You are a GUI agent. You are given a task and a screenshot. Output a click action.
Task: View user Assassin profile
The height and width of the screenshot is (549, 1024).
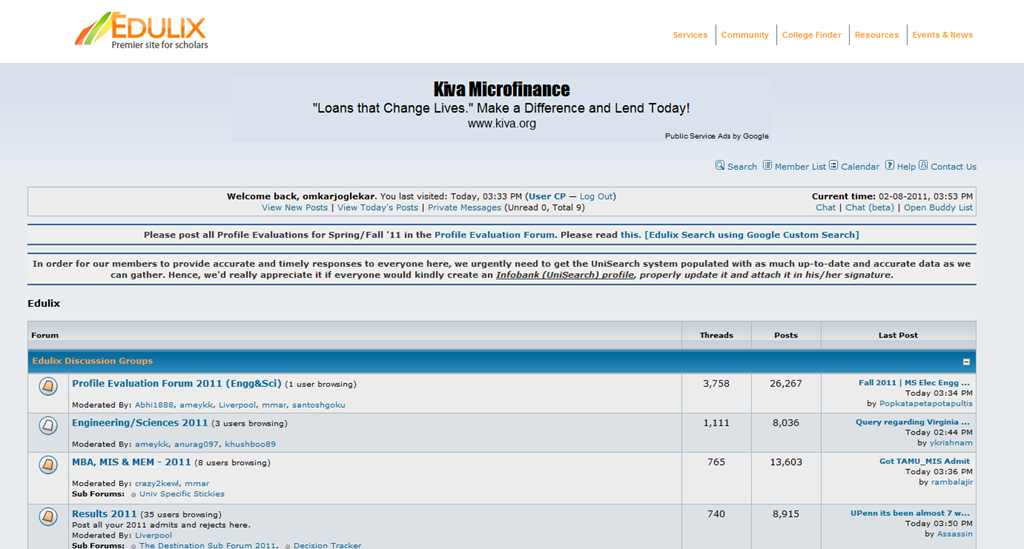tap(955, 534)
